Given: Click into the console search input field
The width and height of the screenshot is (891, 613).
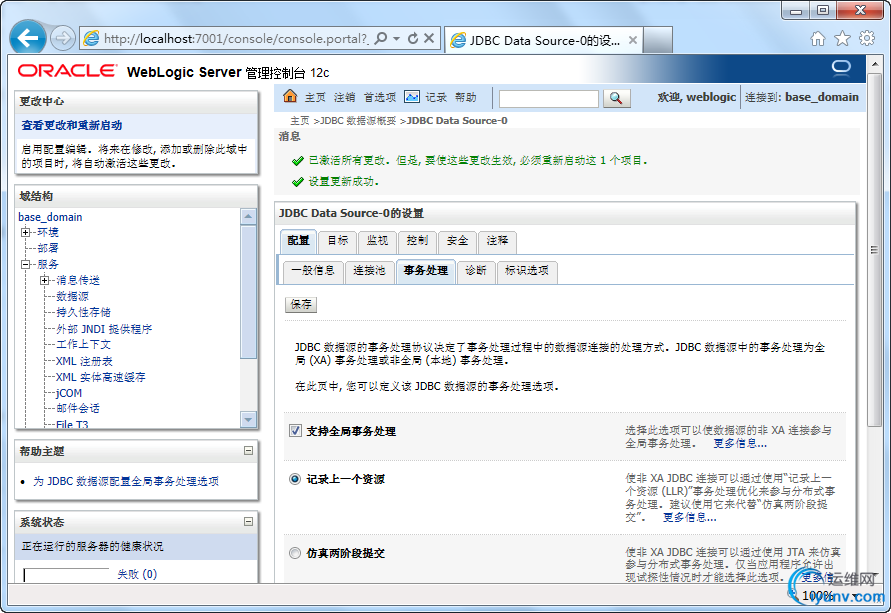Looking at the screenshot, I should (548, 98).
